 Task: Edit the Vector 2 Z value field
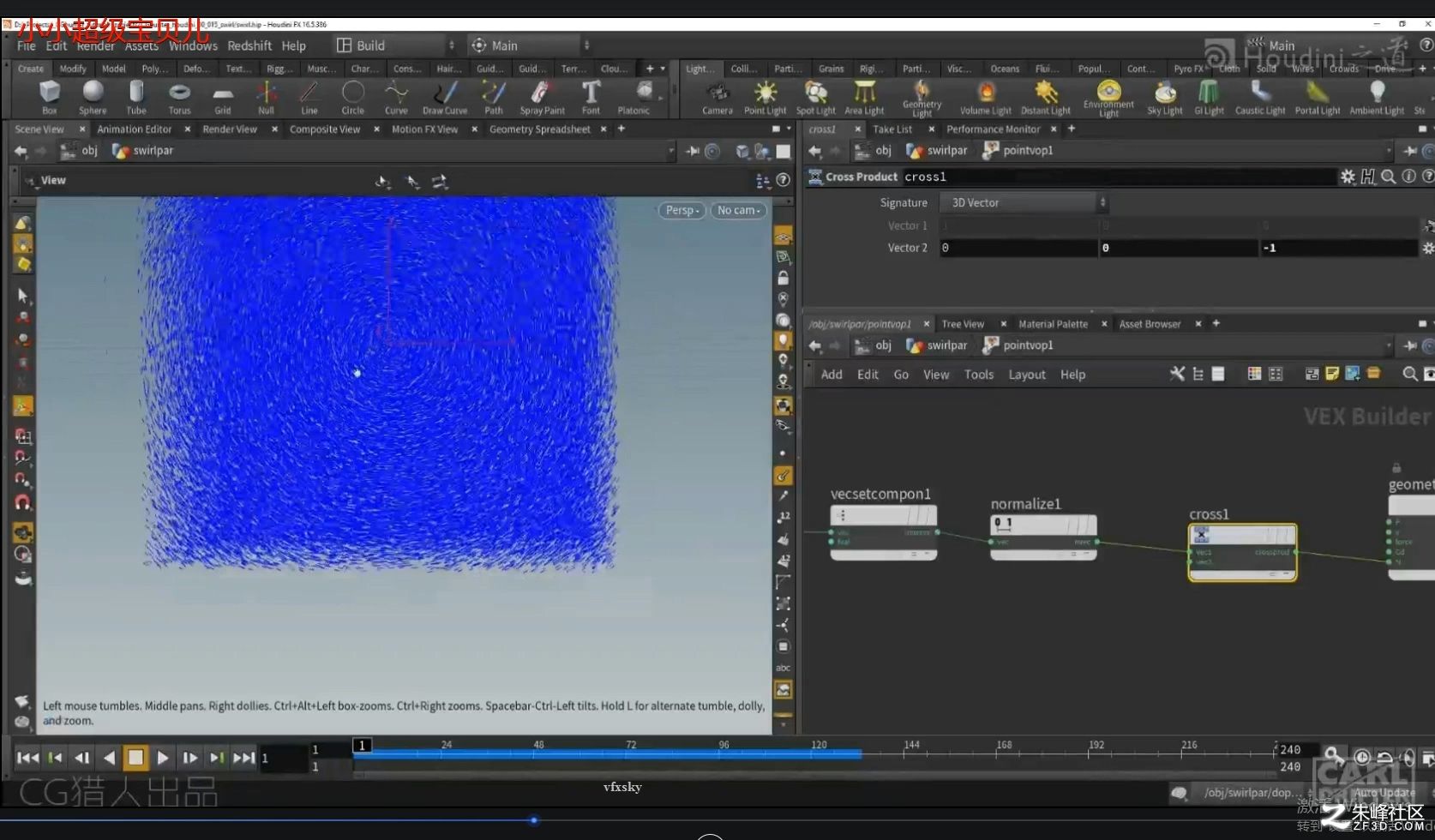click(x=1339, y=248)
